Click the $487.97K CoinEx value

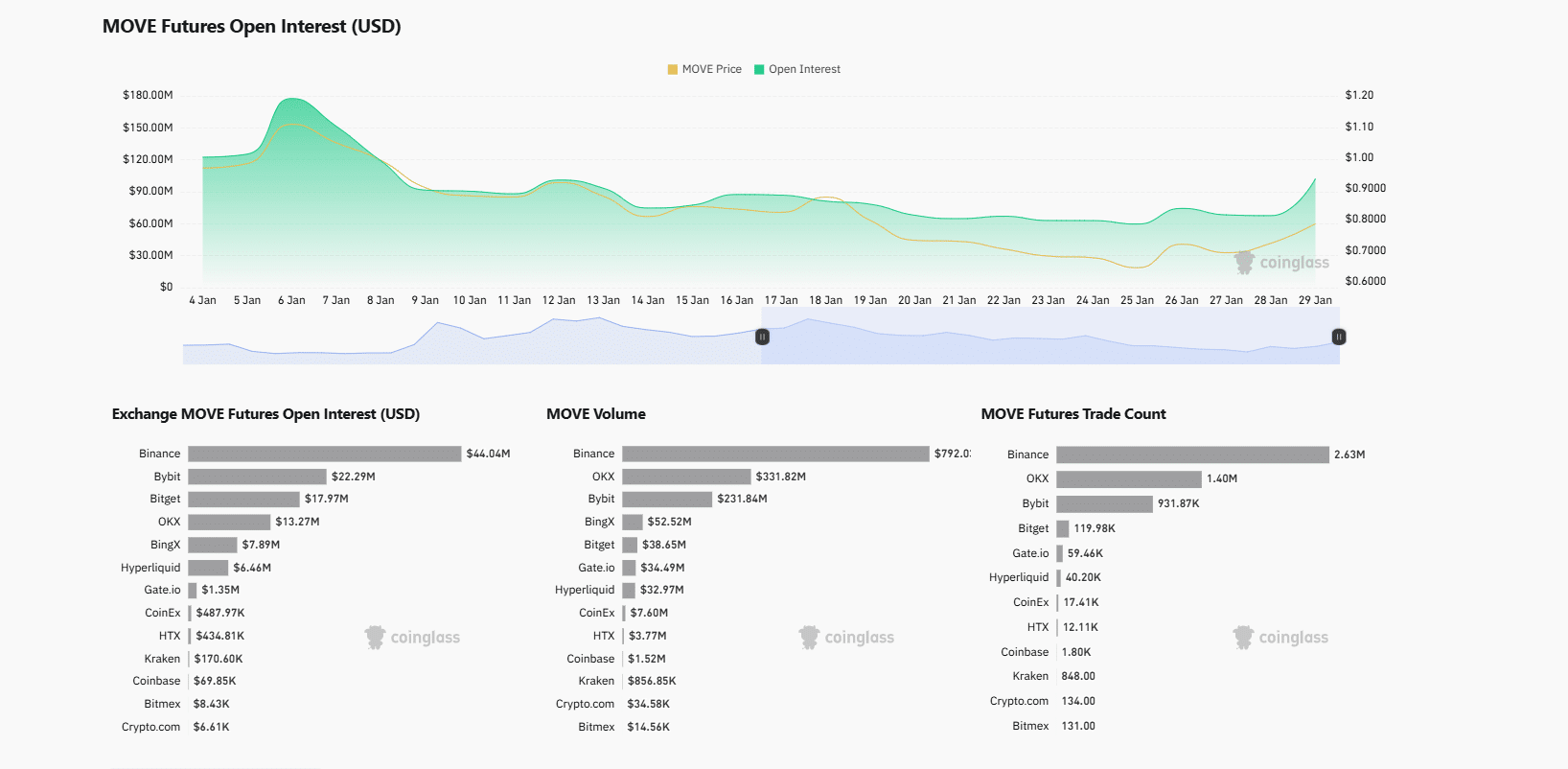[x=220, y=613]
